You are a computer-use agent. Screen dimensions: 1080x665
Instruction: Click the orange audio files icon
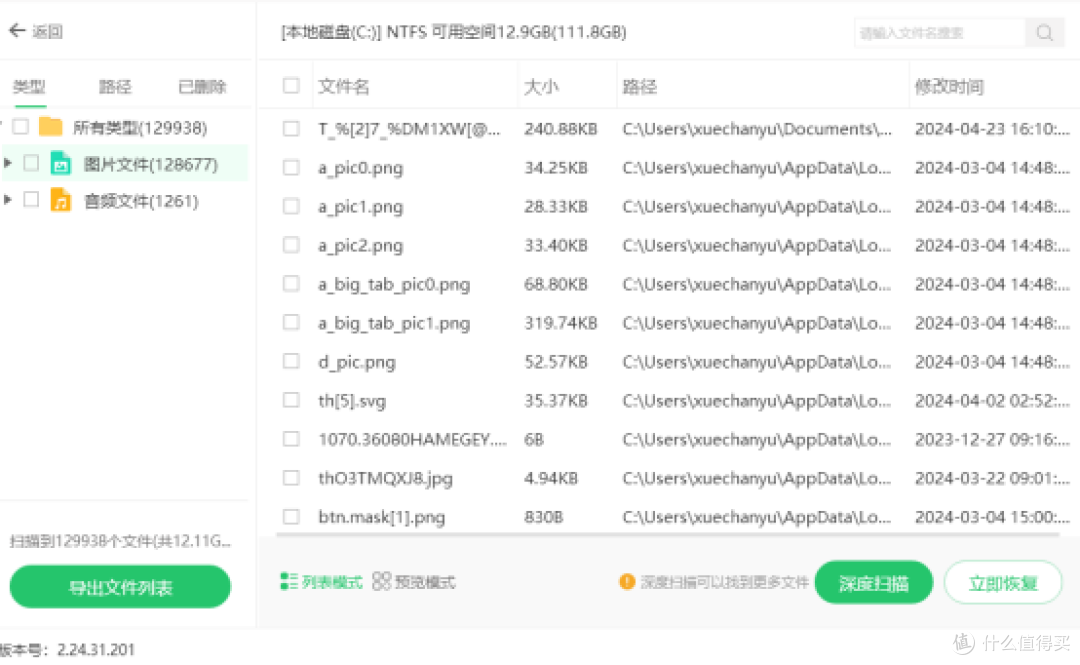tap(61, 201)
